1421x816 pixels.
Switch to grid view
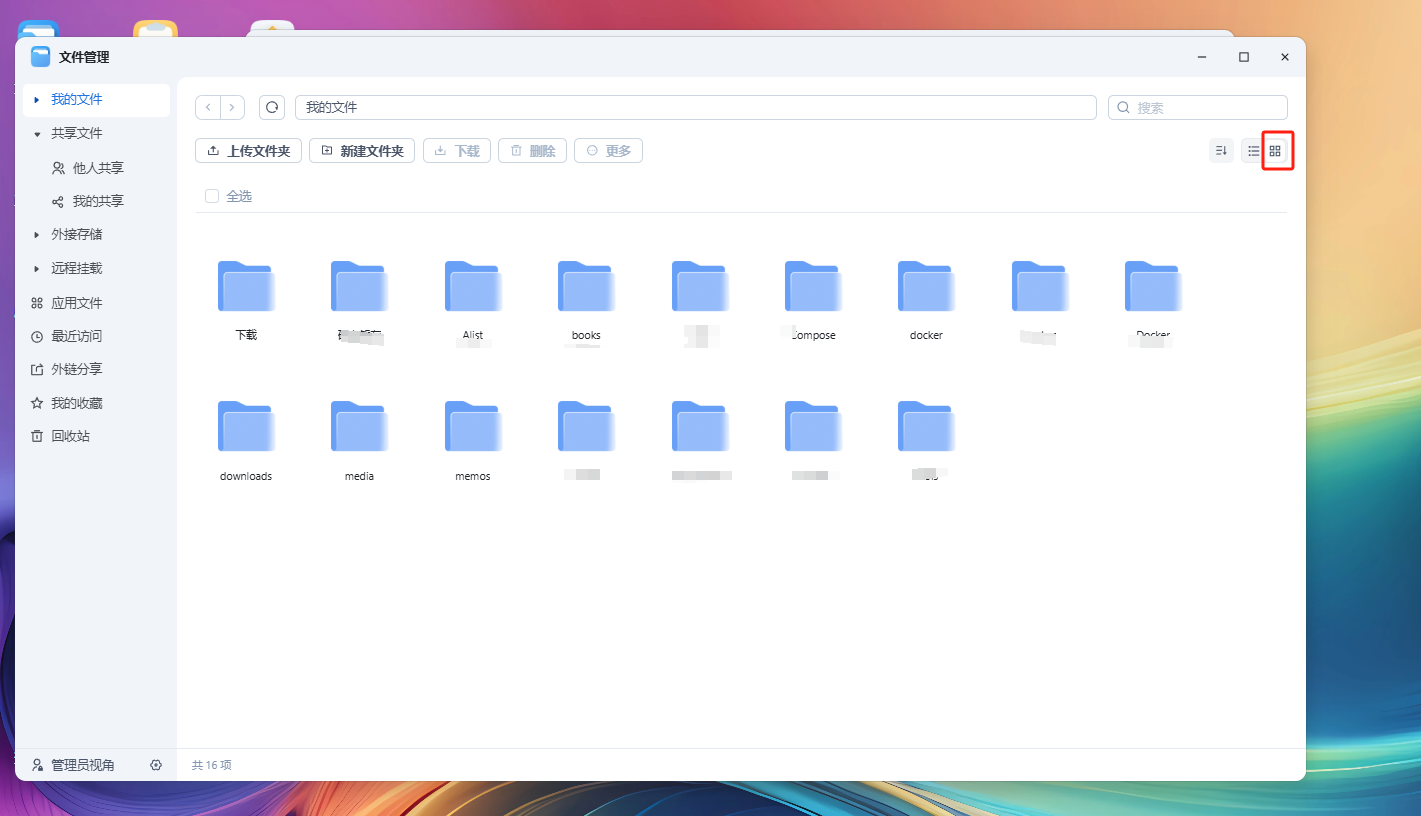[1275, 151]
